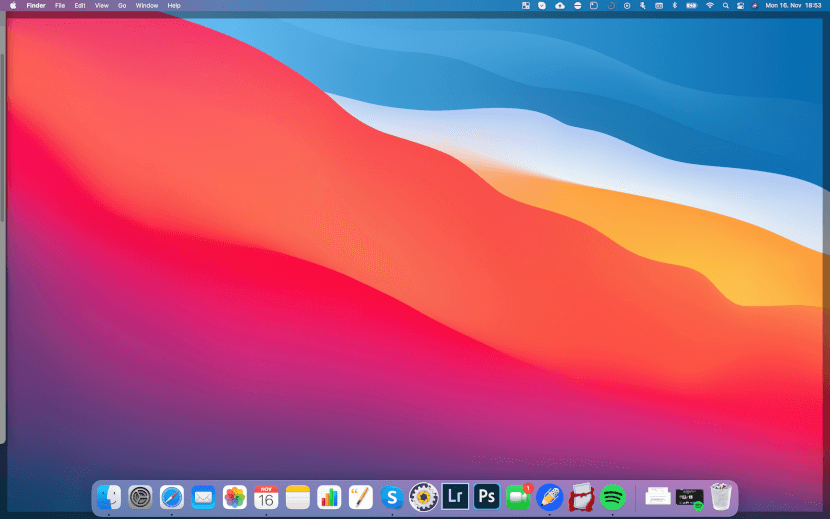The image size is (830, 519).
Task: Toggle Bluetooth status menu
Action: pyautogui.click(x=674, y=5)
